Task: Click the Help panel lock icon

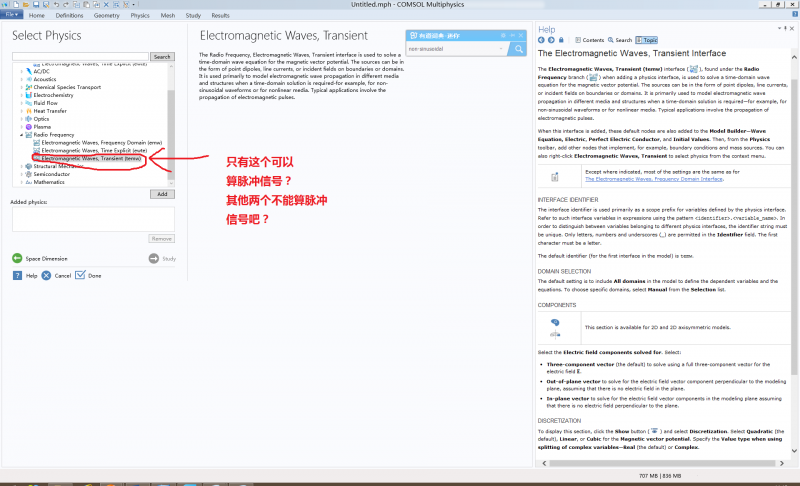Action: tap(561, 40)
